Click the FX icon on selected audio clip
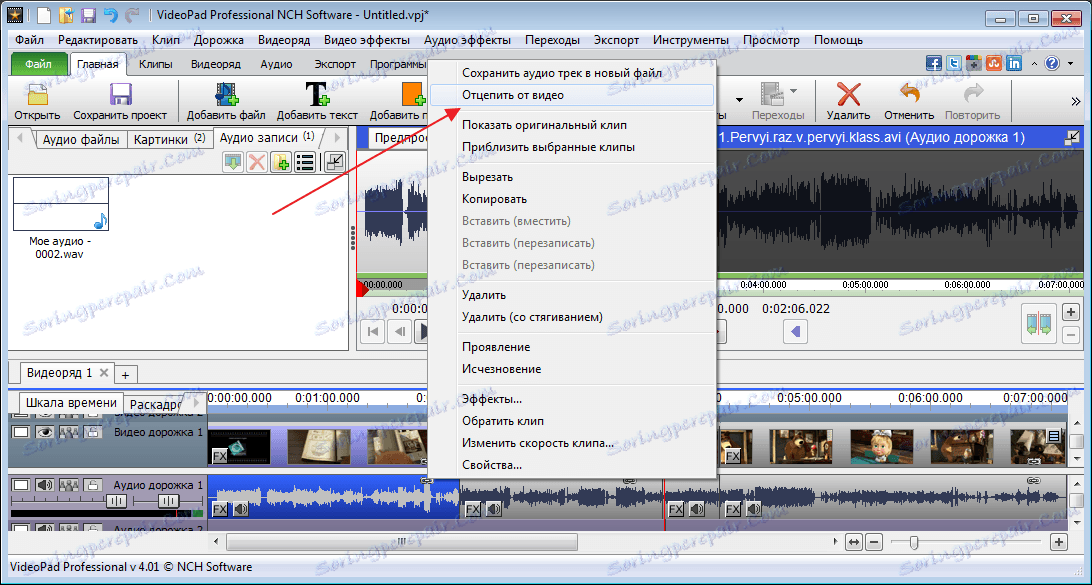1092x585 pixels. coord(220,509)
